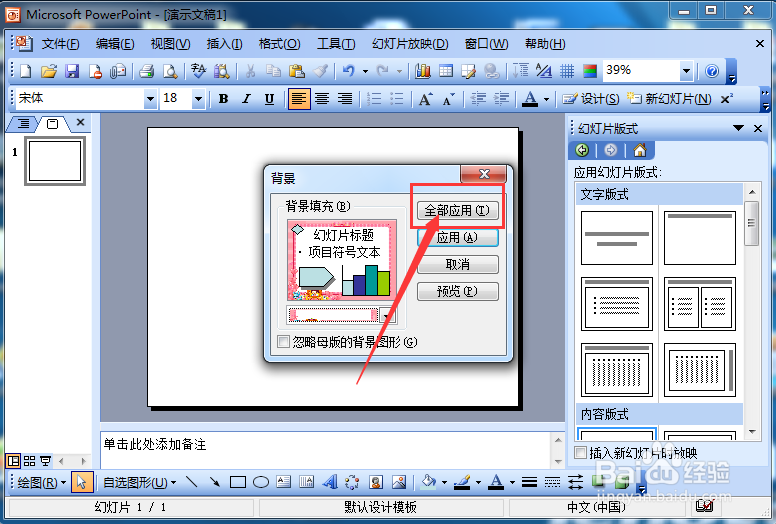Check Omit background graphics from master
Screen dimensions: 776x524
[283, 342]
